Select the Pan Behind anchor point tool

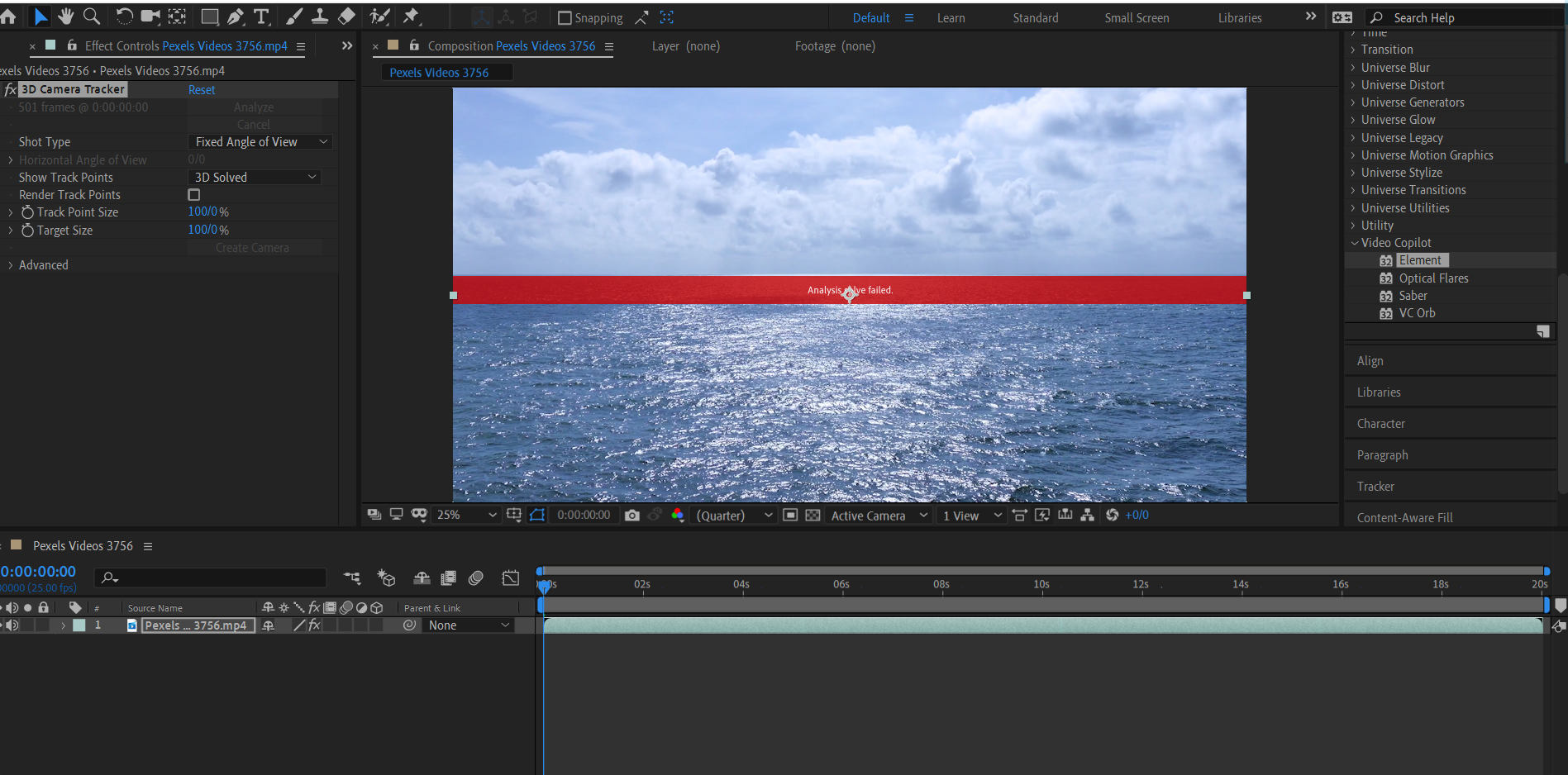177,16
